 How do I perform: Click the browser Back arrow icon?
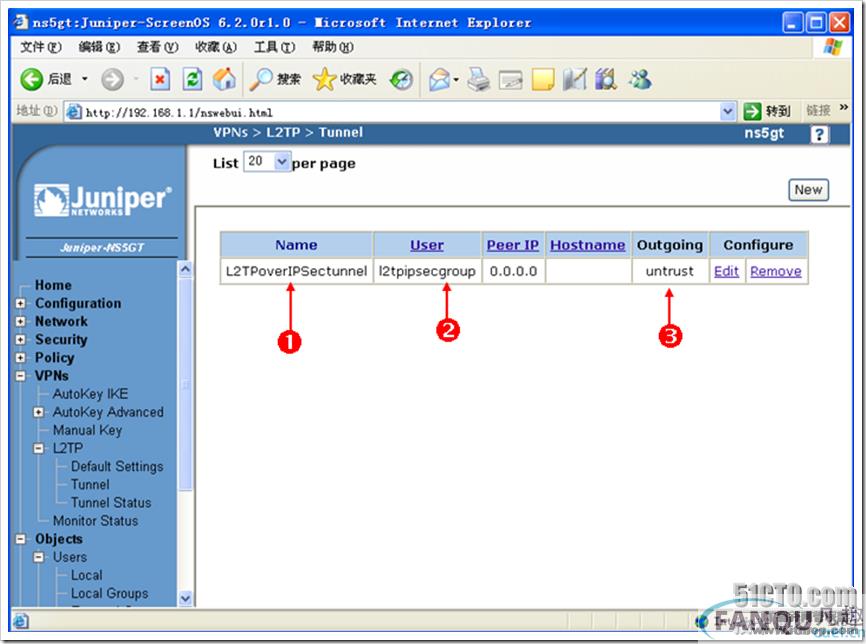tap(32, 79)
